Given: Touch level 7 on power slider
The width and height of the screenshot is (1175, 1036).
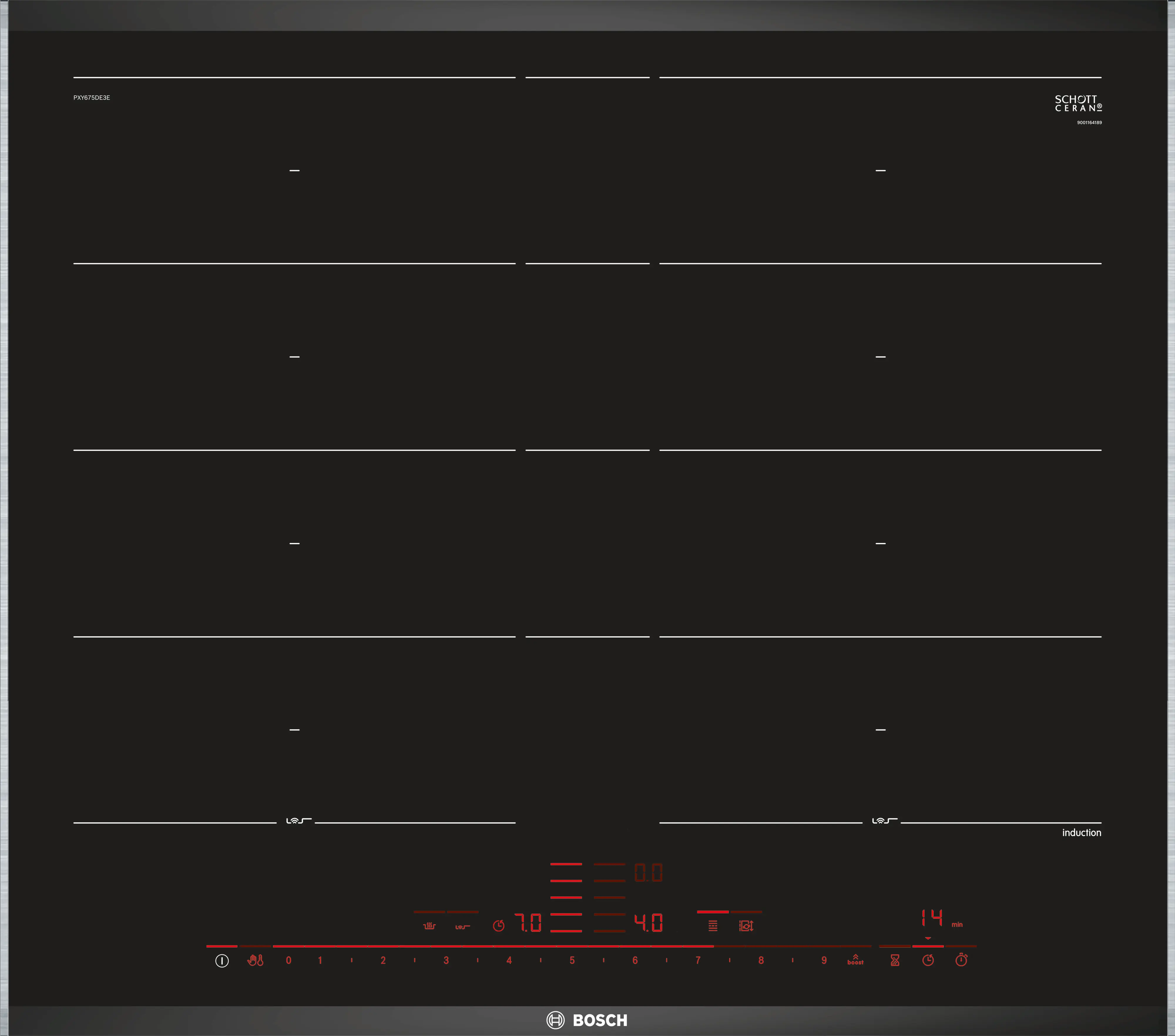Looking at the screenshot, I should click(x=698, y=960).
